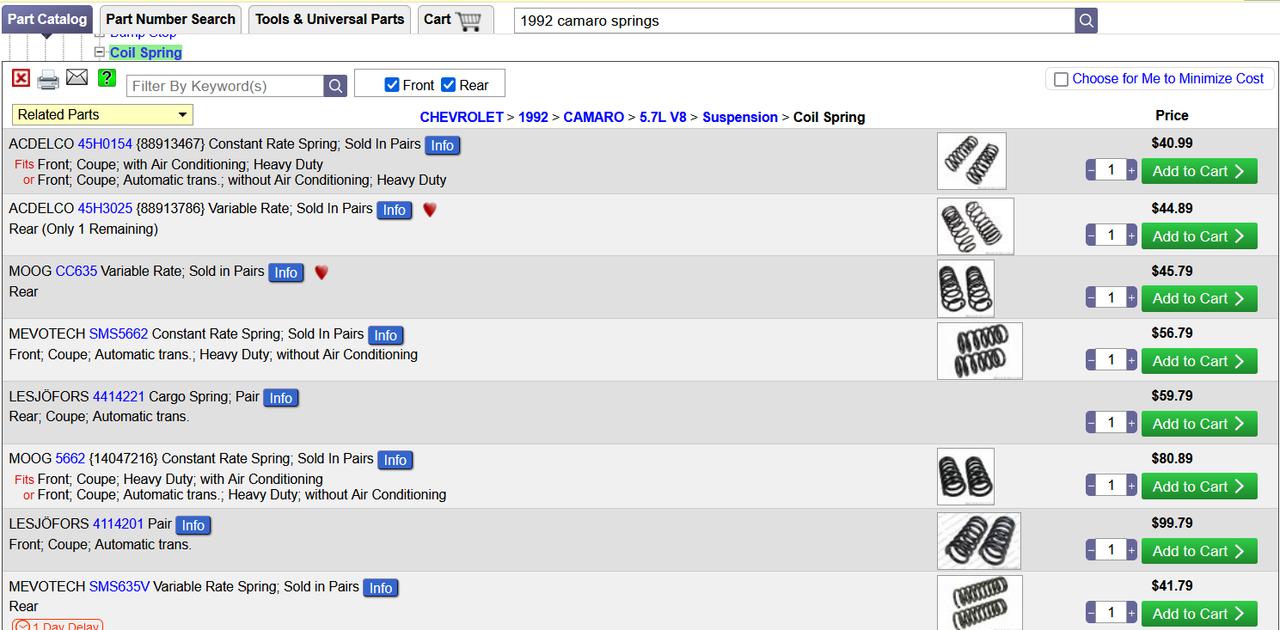Click the MOOG 5662 spring thumbnail
The height and width of the screenshot is (630, 1280).
[x=965, y=475]
